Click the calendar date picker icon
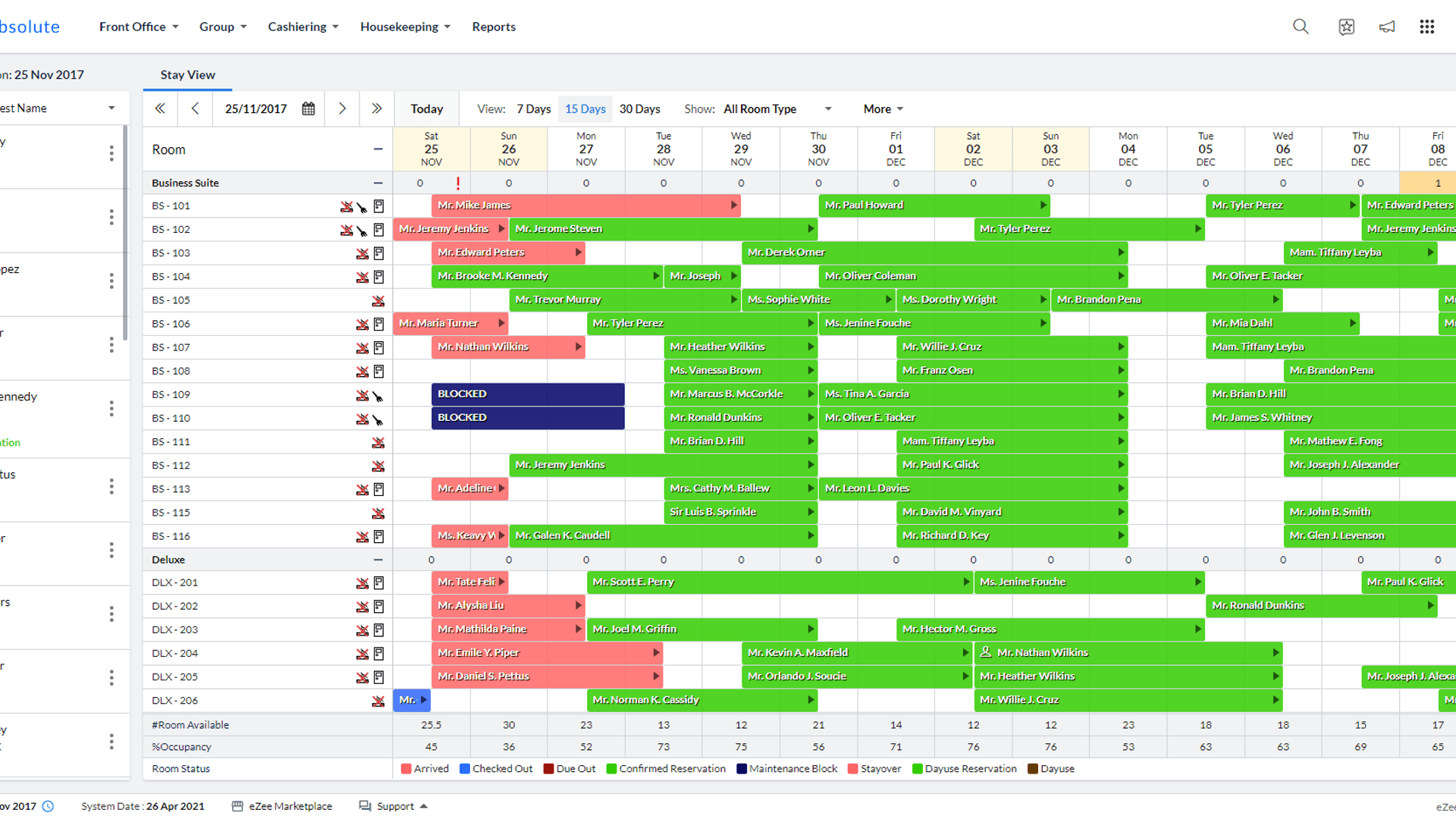The width and height of the screenshot is (1456, 819). pos(308,108)
